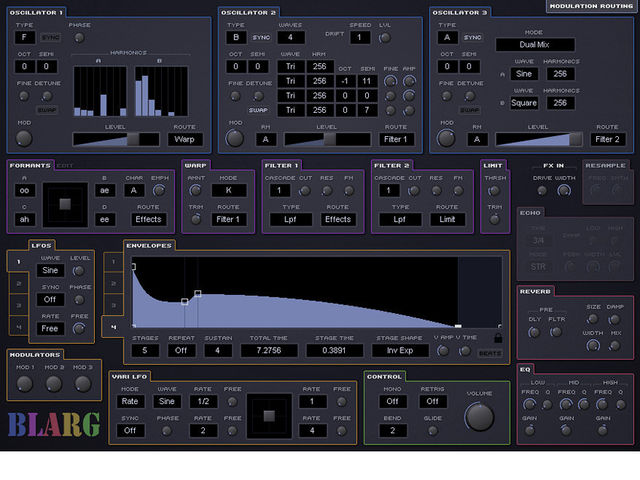Toggle Swap on Oscillator 3

tap(469, 110)
